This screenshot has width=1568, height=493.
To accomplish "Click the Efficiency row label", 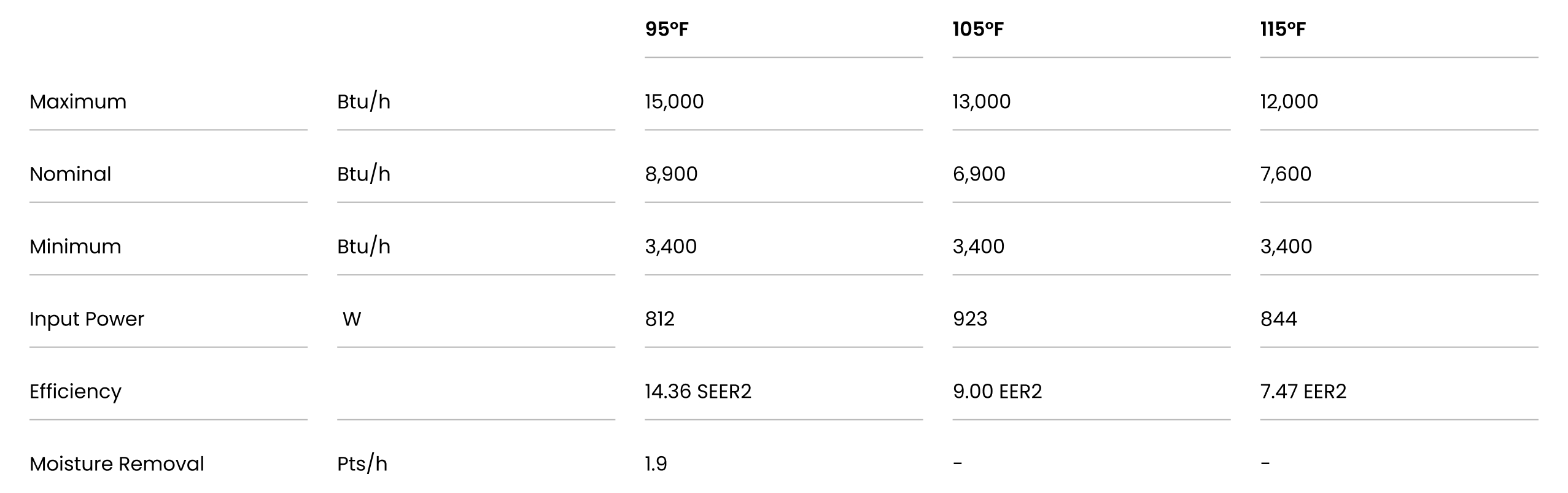I will tap(76, 392).
